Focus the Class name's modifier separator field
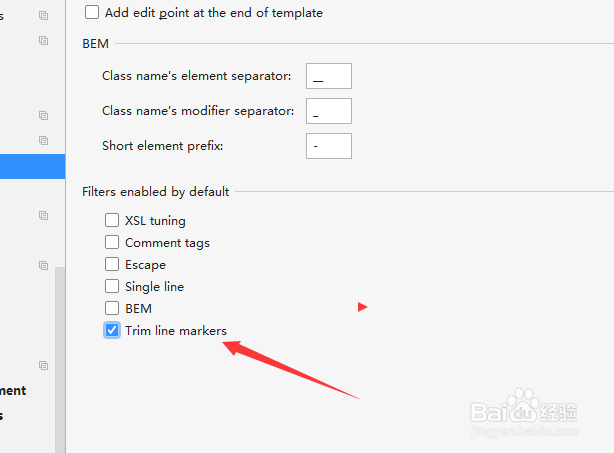Screen dimensions: 614x453 point(328,111)
